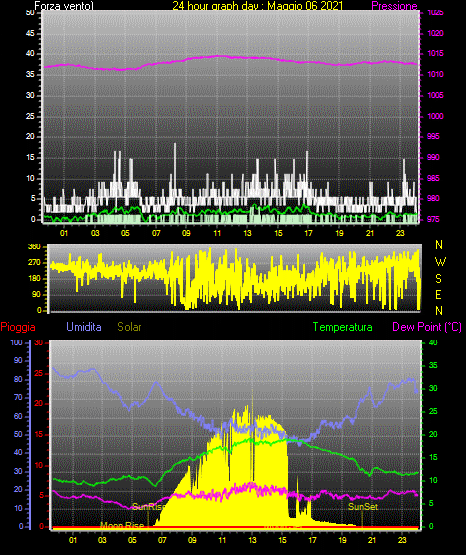466x555 pixels.
Task: Click green temperature axis value 35
Action: [433, 365]
